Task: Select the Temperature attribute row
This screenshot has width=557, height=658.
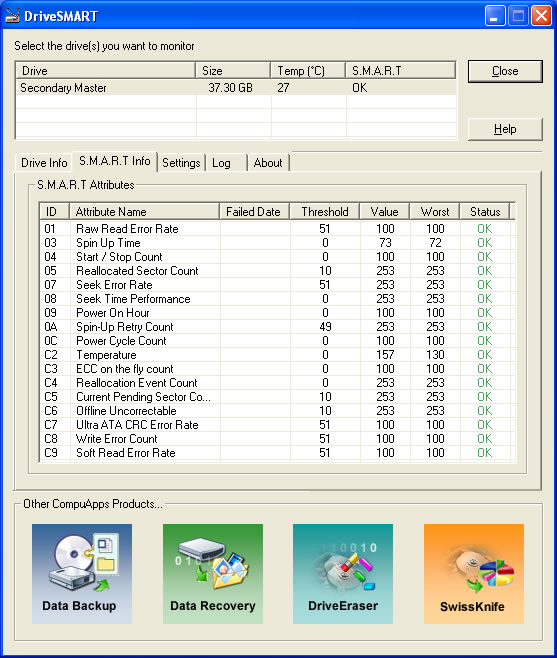Action: pyautogui.click(x=277, y=355)
